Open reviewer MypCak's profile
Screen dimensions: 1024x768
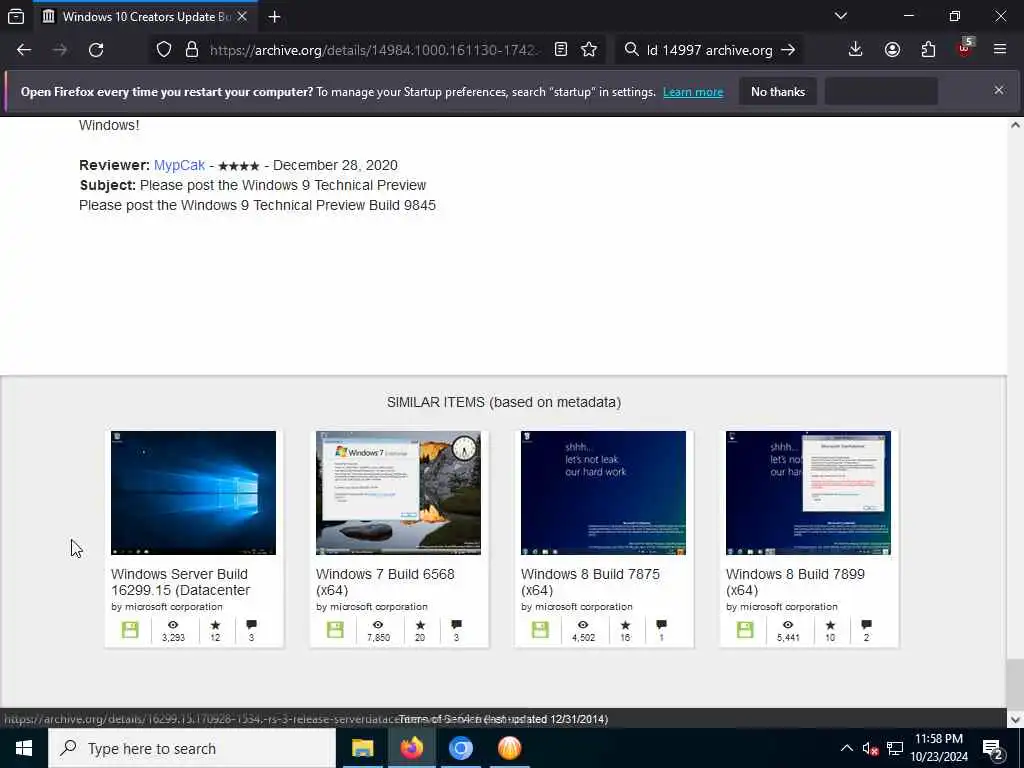(x=179, y=165)
